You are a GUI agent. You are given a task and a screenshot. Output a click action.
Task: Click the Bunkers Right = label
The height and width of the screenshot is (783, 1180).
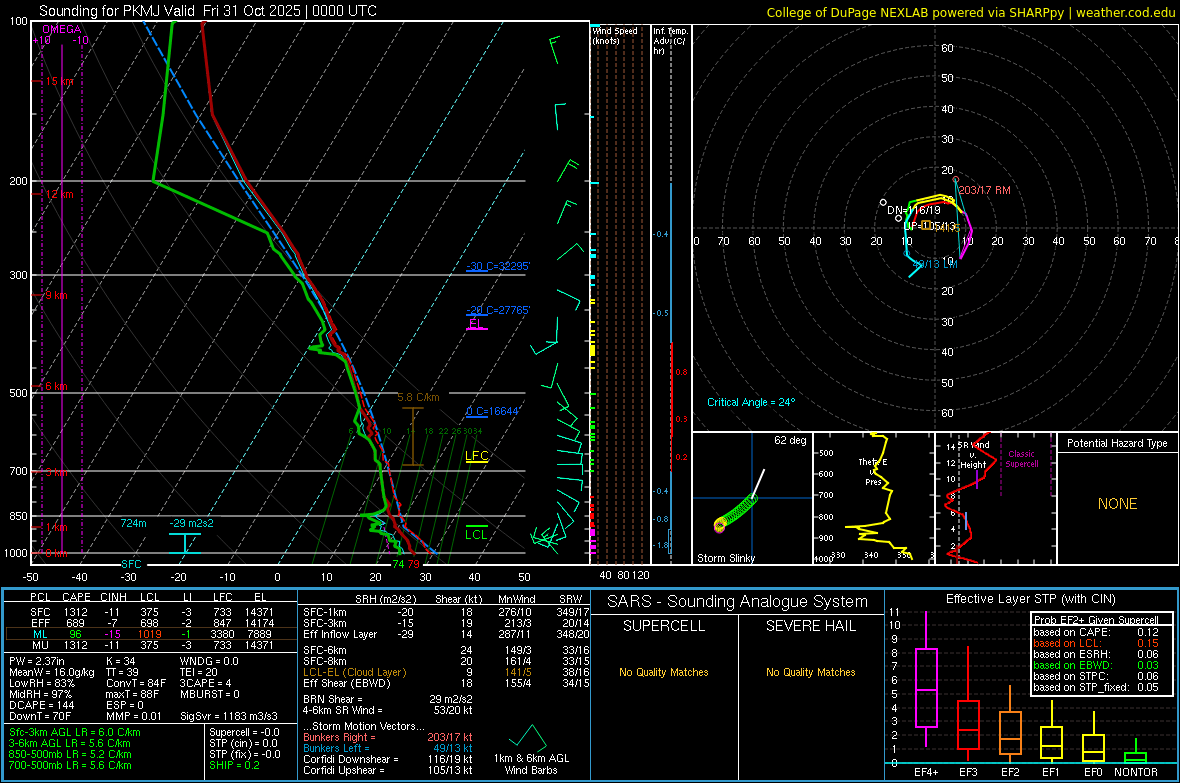click(339, 737)
